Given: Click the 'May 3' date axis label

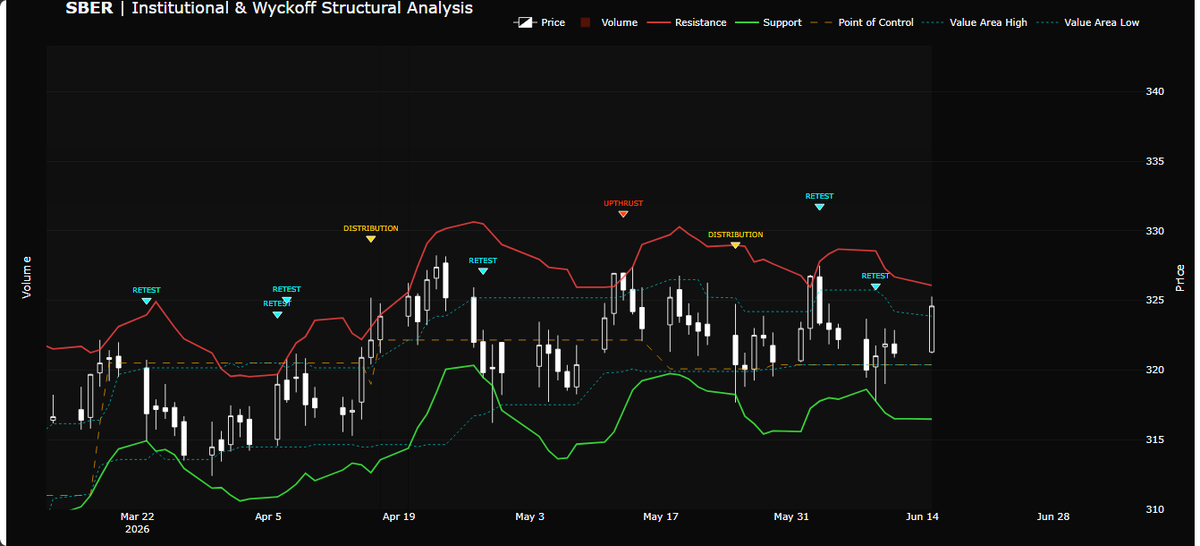Looking at the screenshot, I should pyautogui.click(x=530, y=517).
